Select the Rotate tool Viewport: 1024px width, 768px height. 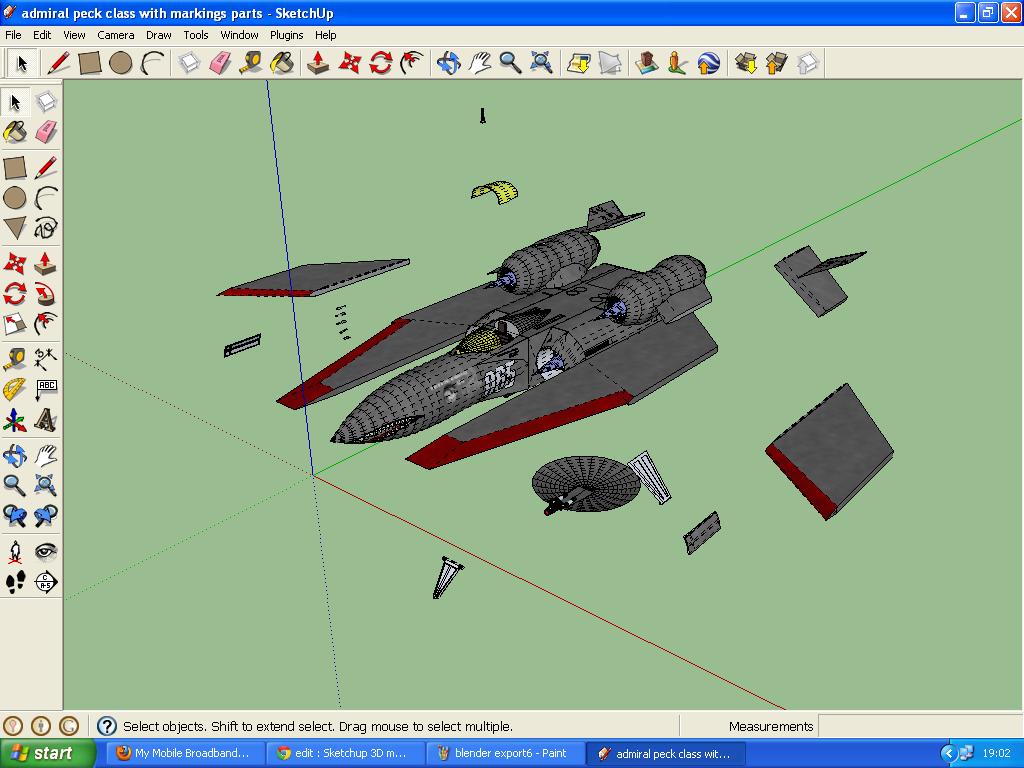15,291
